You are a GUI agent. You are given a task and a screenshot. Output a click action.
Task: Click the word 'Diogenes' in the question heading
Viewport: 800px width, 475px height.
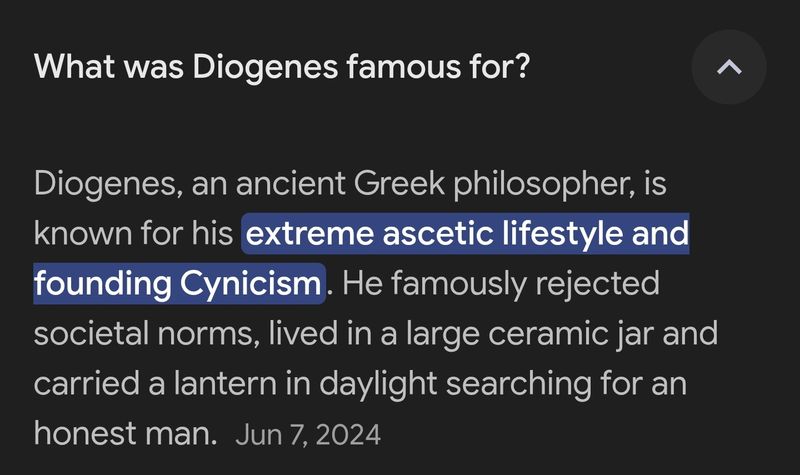[265, 68]
